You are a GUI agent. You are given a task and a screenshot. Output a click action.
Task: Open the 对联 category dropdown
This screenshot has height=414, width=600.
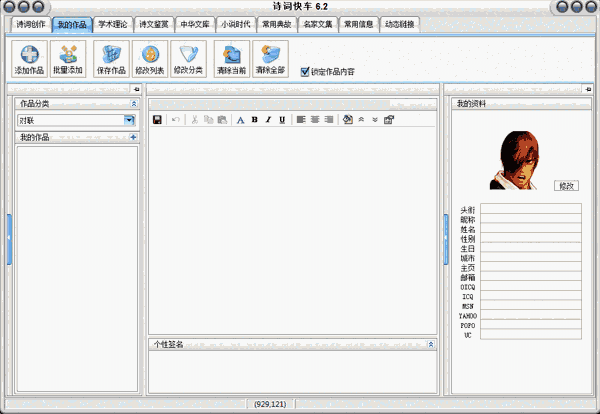(129, 120)
